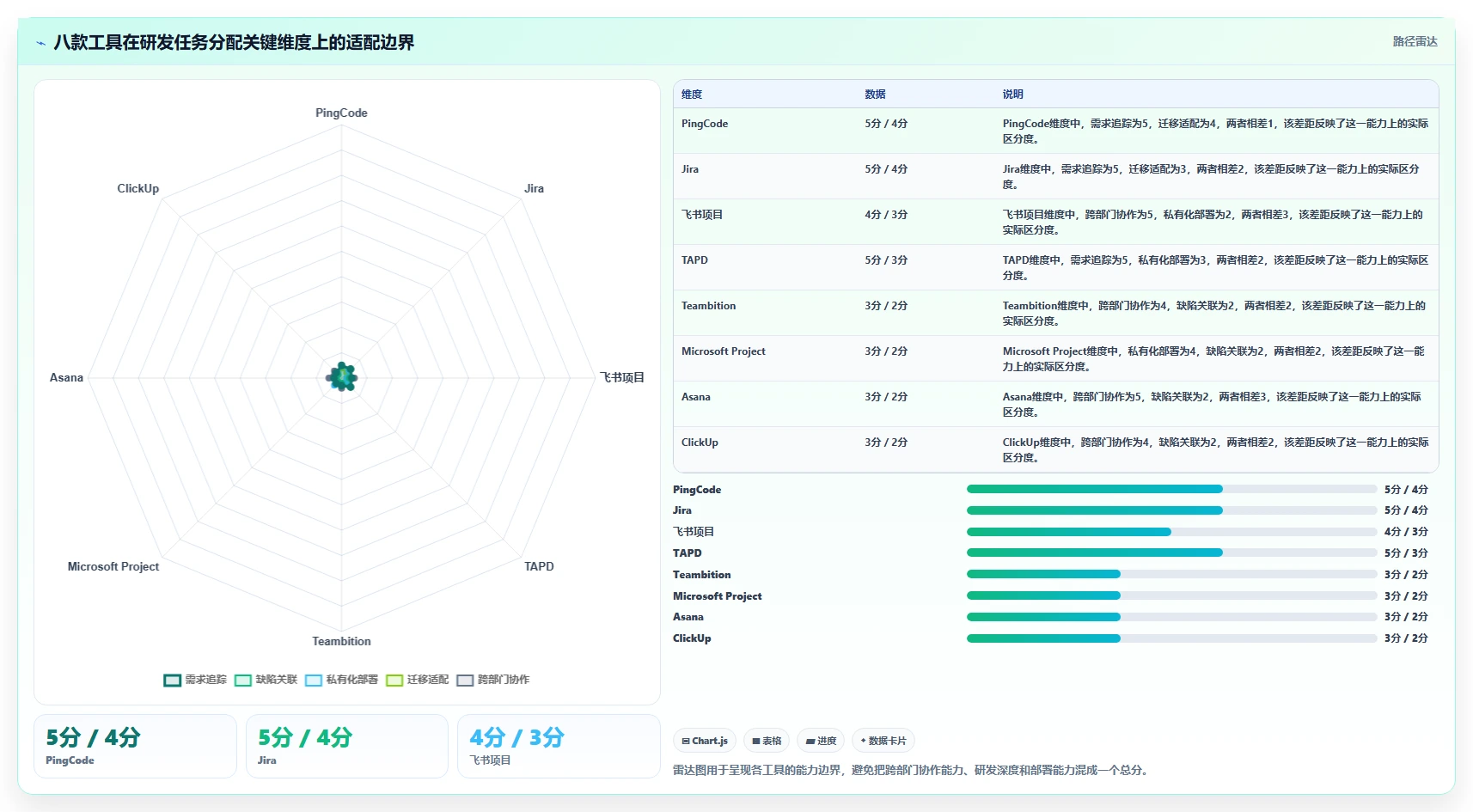Click the 5分 / 3分 value beside TAPD bar

point(1406,553)
